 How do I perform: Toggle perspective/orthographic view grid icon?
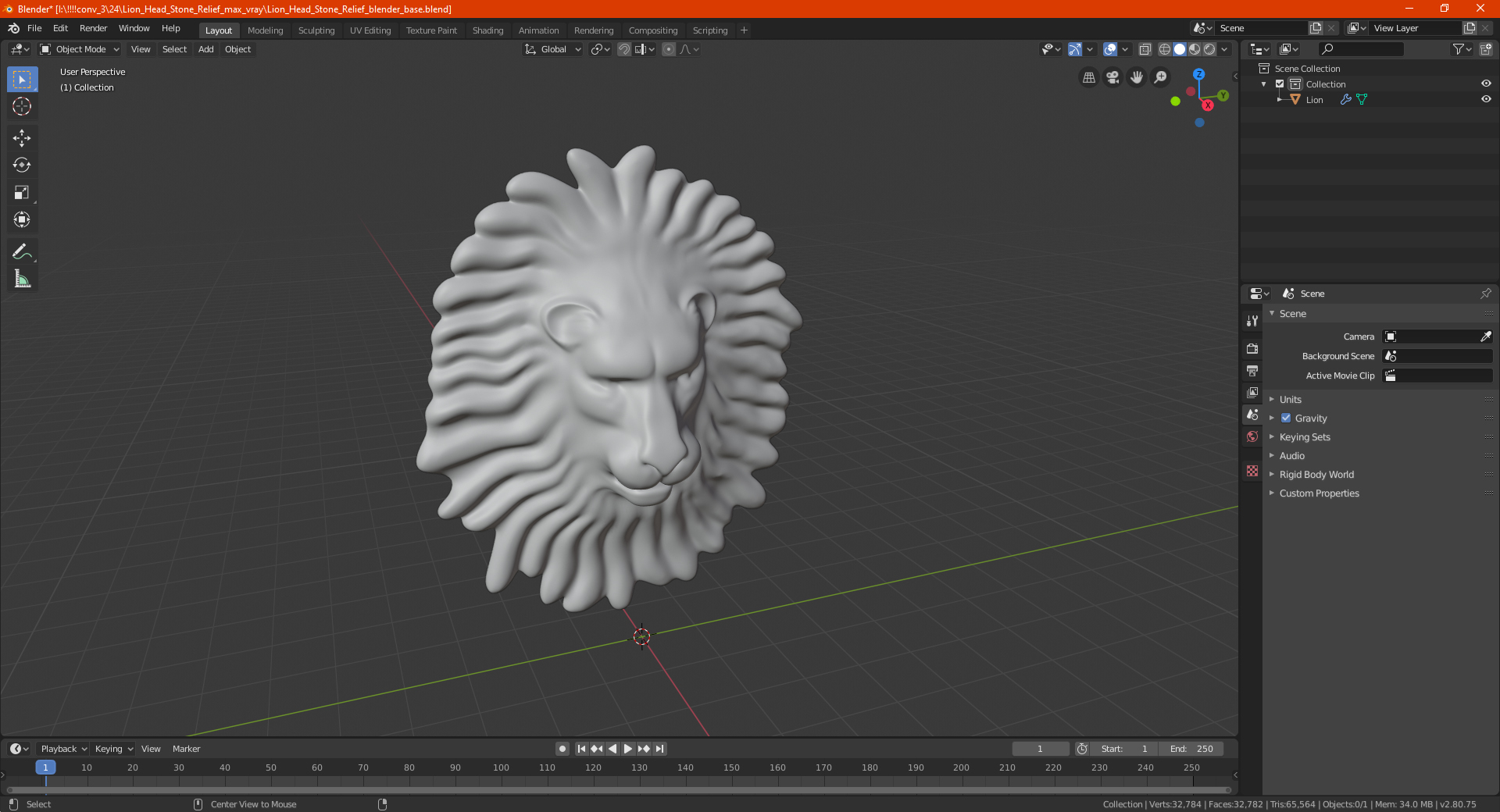[1088, 77]
